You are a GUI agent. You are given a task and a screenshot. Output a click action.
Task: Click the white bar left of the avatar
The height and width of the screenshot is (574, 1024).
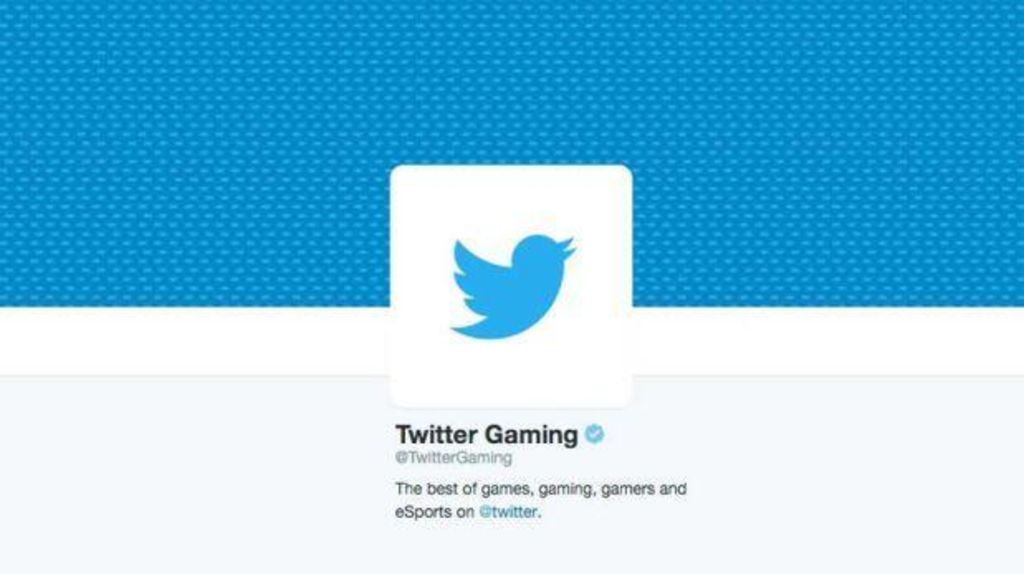[195, 341]
